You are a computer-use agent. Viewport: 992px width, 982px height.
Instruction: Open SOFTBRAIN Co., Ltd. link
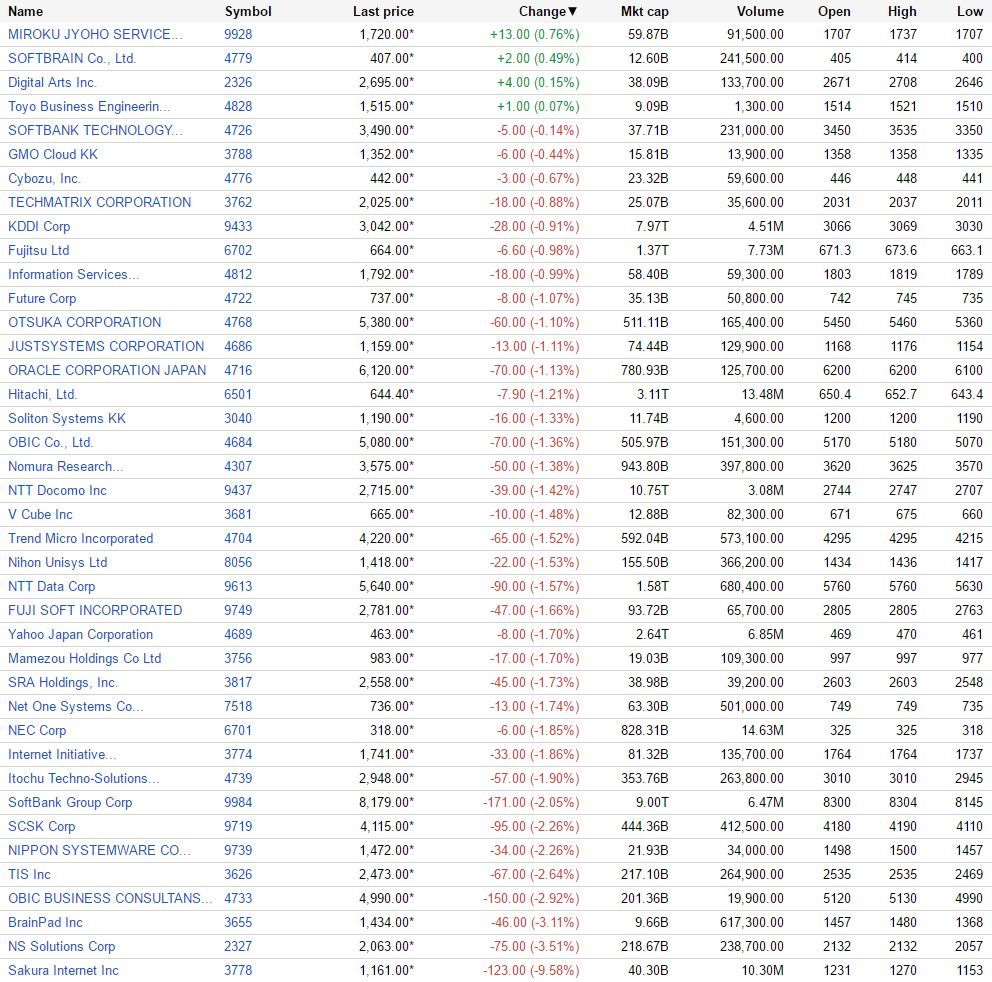coord(72,58)
